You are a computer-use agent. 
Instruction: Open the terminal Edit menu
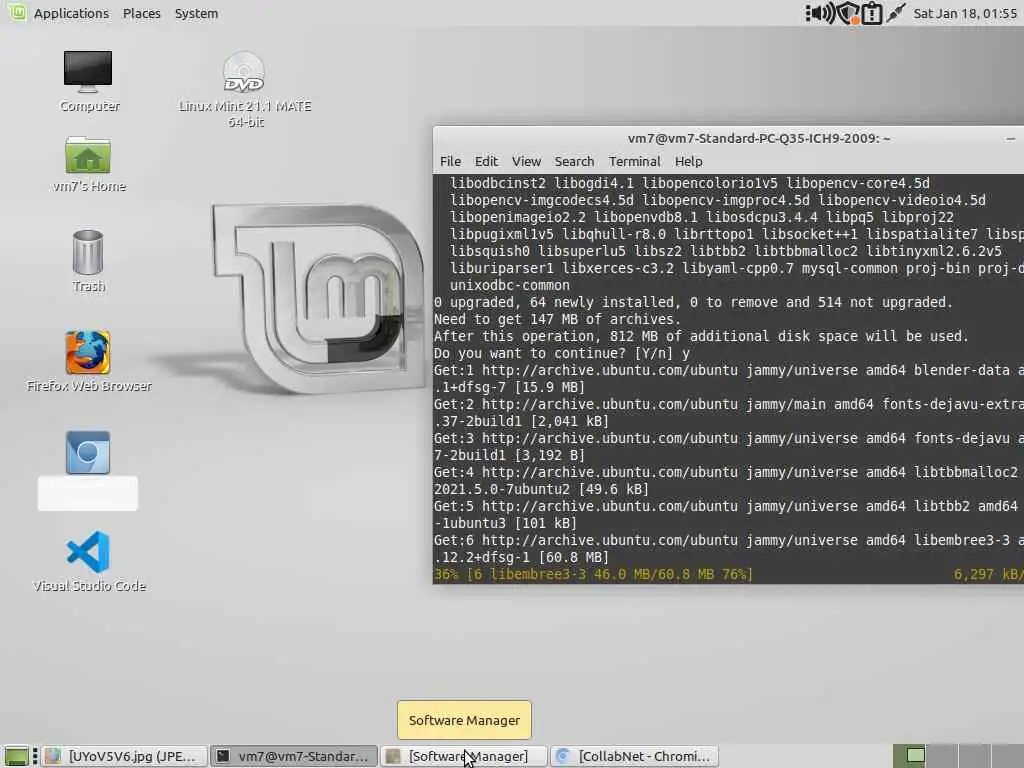(486, 161)
